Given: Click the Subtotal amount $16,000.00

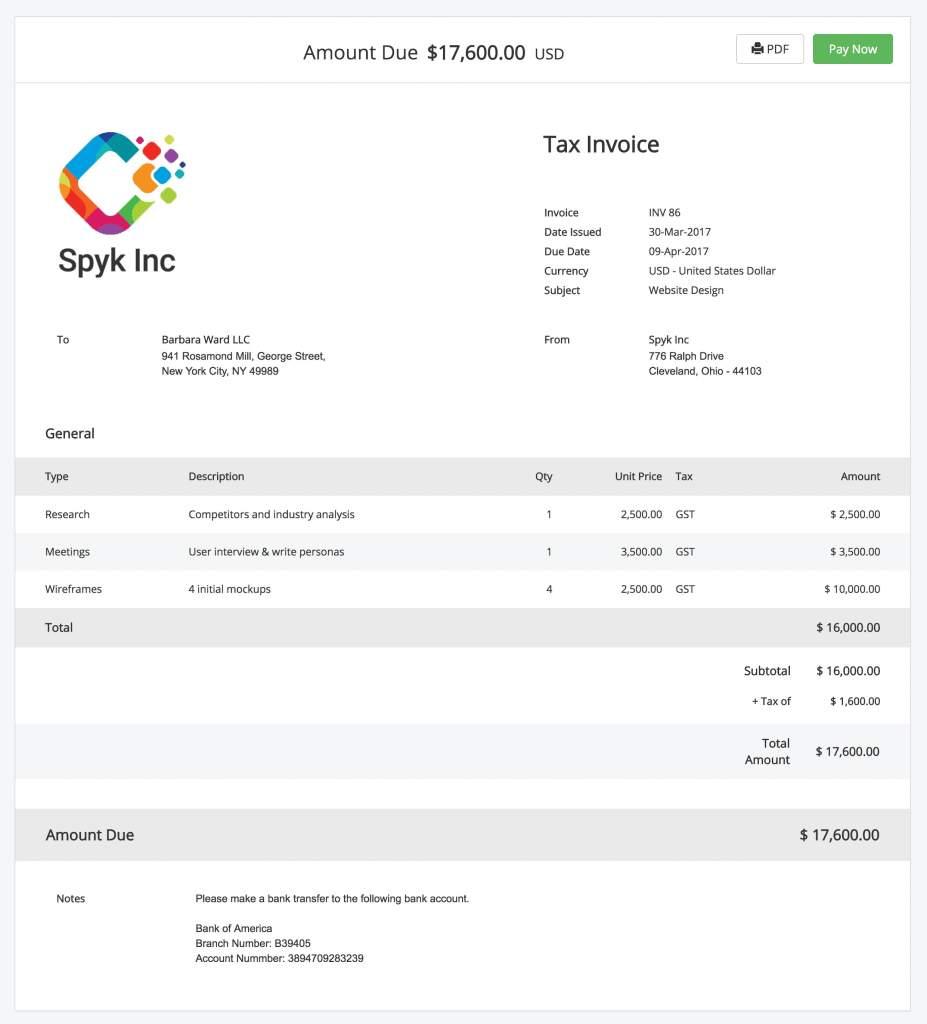Looking at the screenshot, I should click(848, 671).
